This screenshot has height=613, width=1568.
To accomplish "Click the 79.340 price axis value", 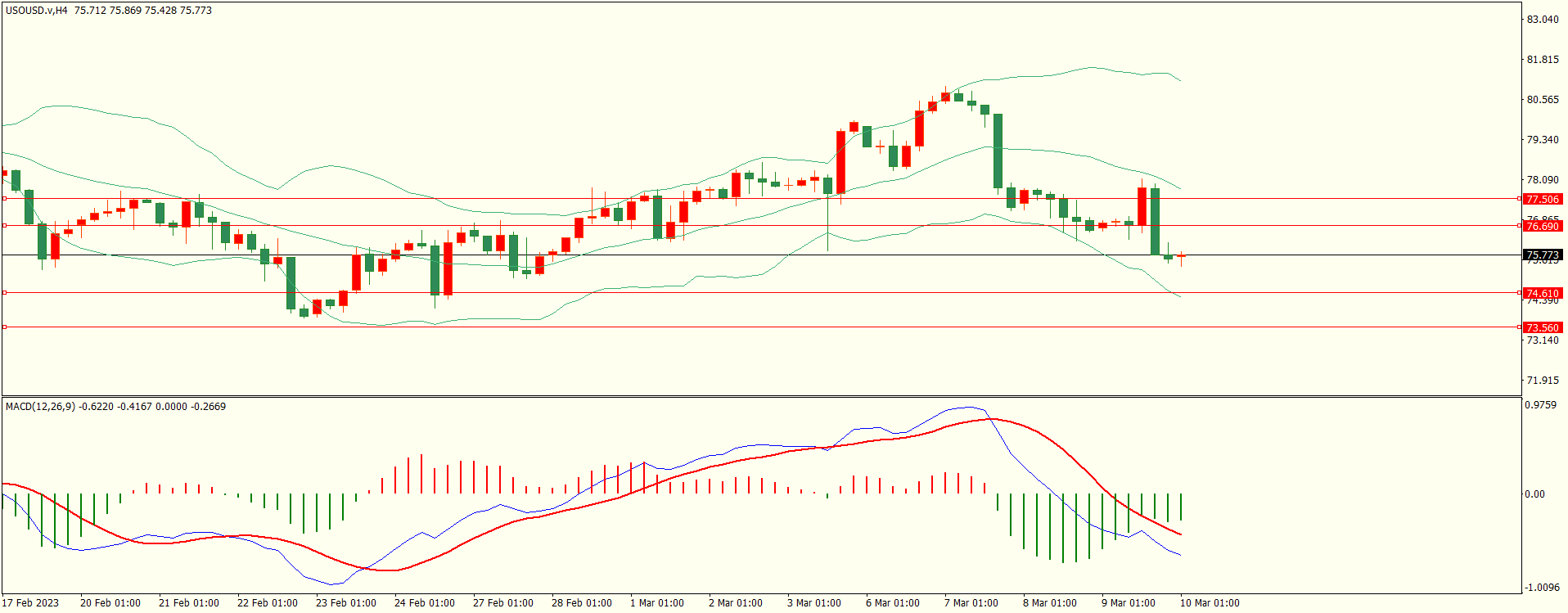I will coord(1543,140).
